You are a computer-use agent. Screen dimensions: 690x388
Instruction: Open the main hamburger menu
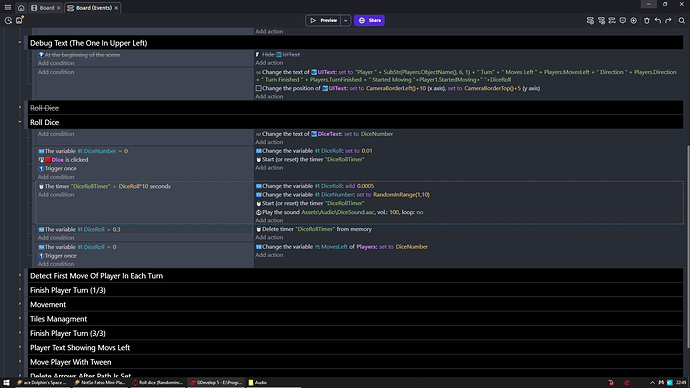8,7
